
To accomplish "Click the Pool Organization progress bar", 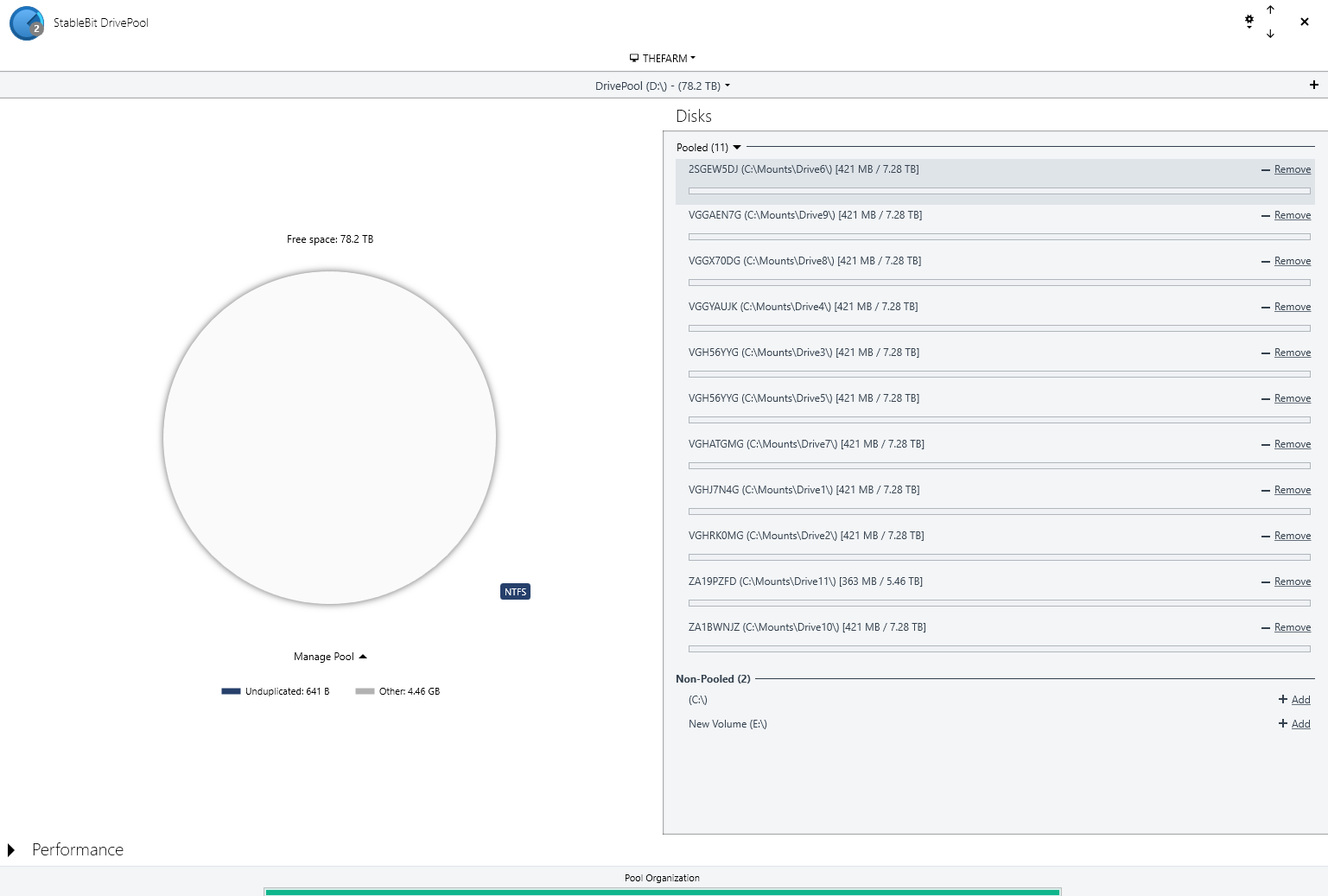I will click(663, 892).
